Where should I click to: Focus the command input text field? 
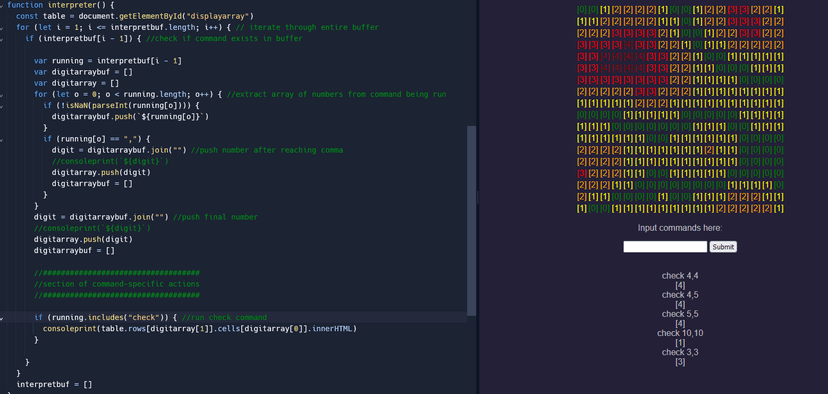tap(665, 247)
